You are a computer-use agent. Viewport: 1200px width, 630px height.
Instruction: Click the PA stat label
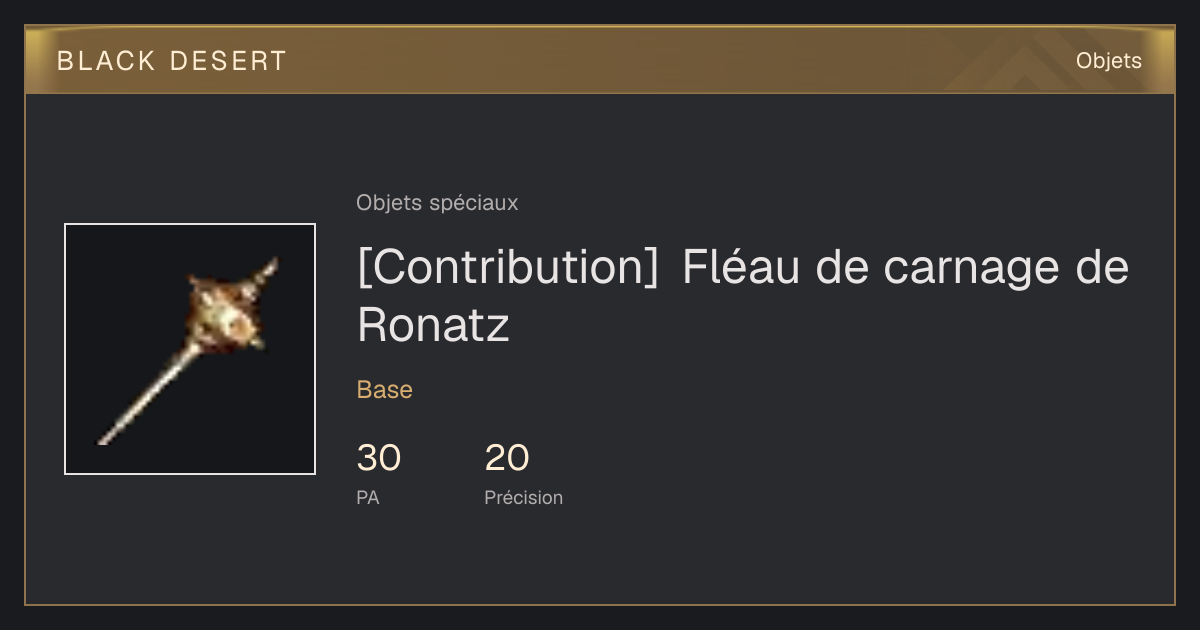(x=368, y=497)
